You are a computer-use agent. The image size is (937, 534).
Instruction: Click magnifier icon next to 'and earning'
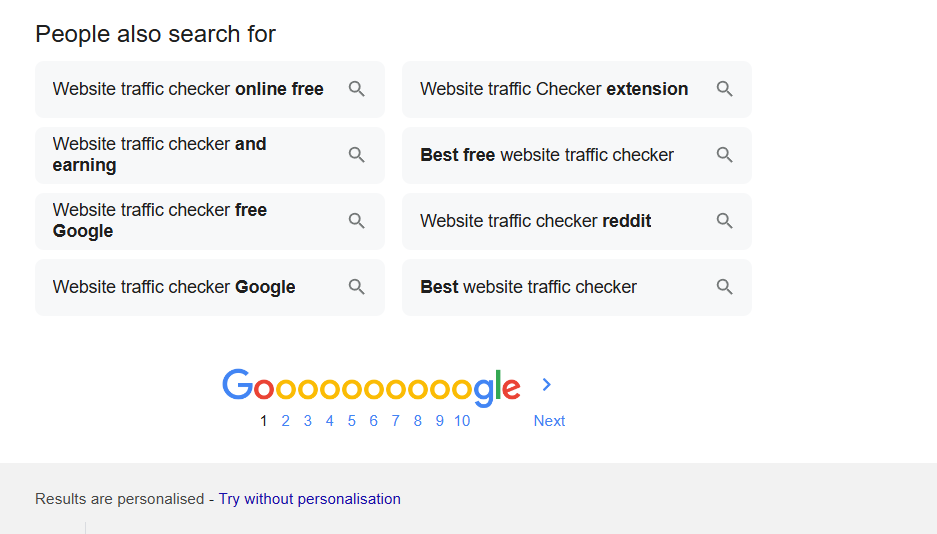357,155
